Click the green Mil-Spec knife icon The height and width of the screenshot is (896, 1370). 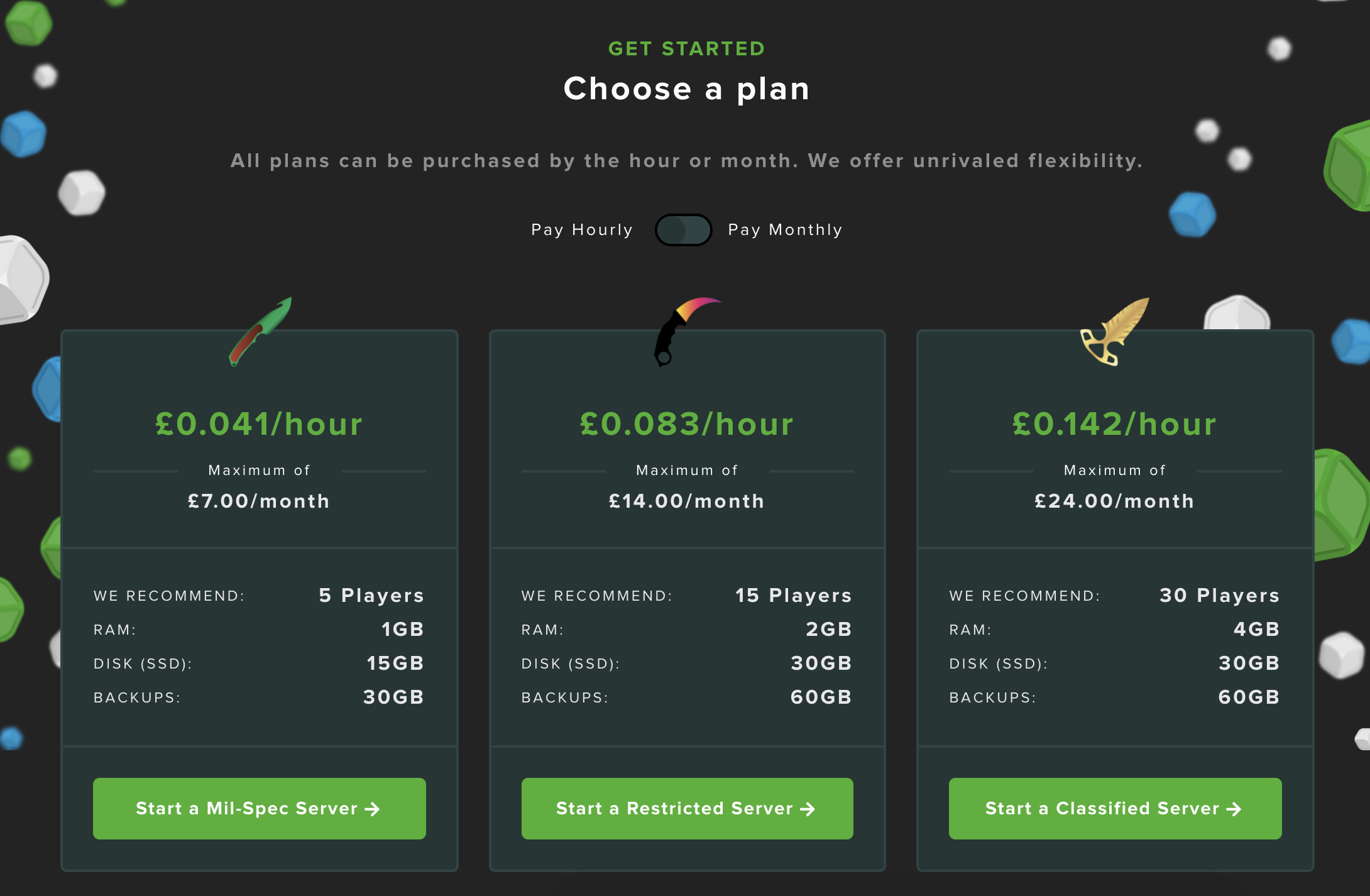[260, 331]
